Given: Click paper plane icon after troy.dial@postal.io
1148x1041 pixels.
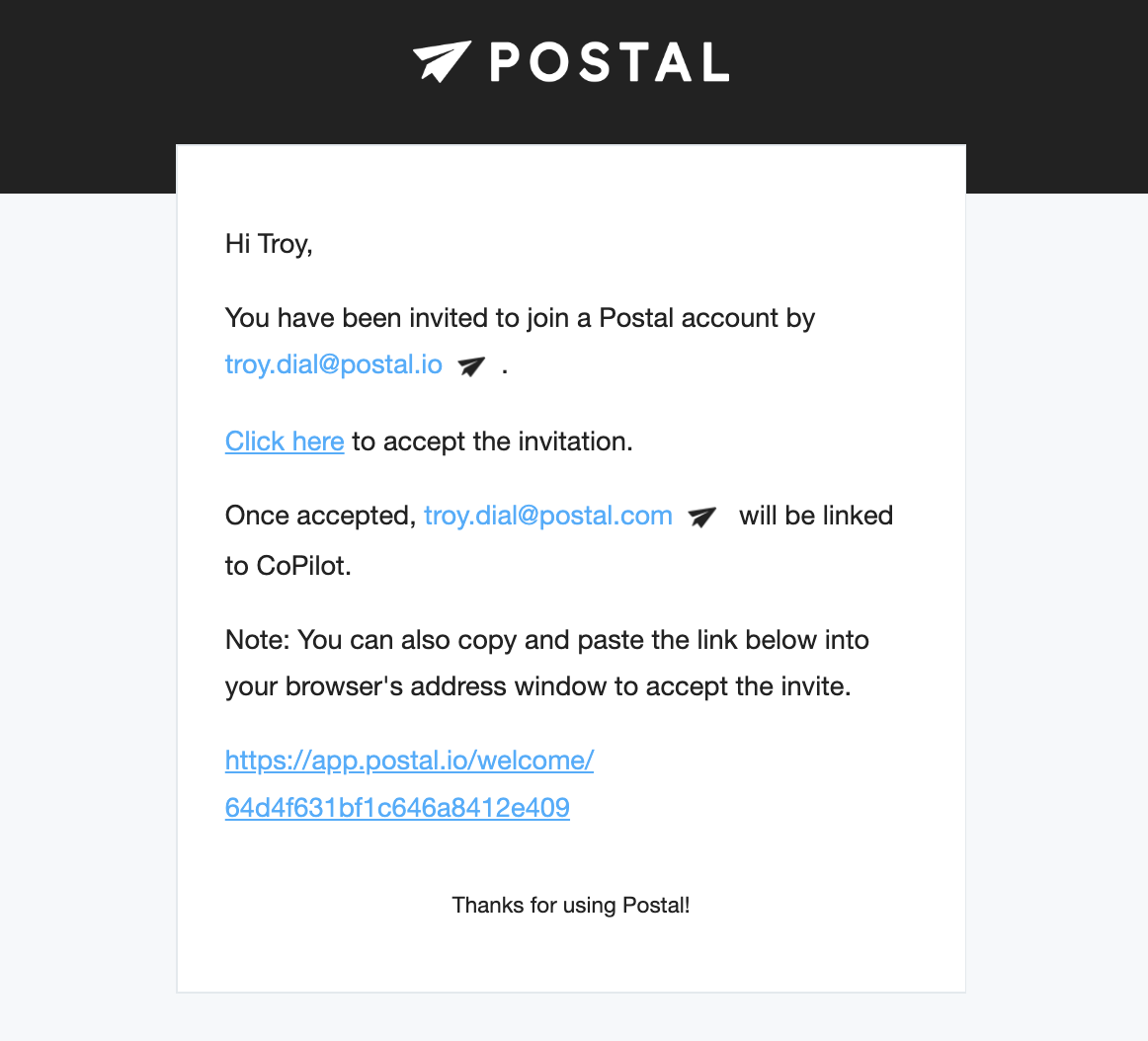Looking at the screenshot, I should pos(471,366).
